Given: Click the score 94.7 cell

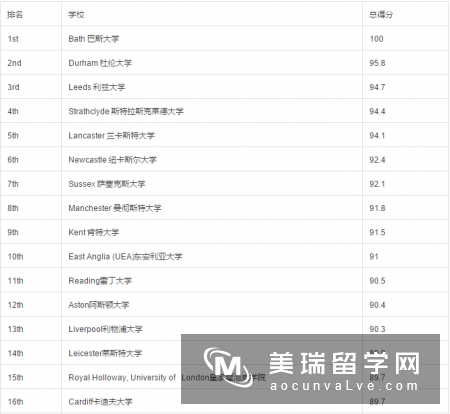Looking at the screenshot, I should [405, 87].
